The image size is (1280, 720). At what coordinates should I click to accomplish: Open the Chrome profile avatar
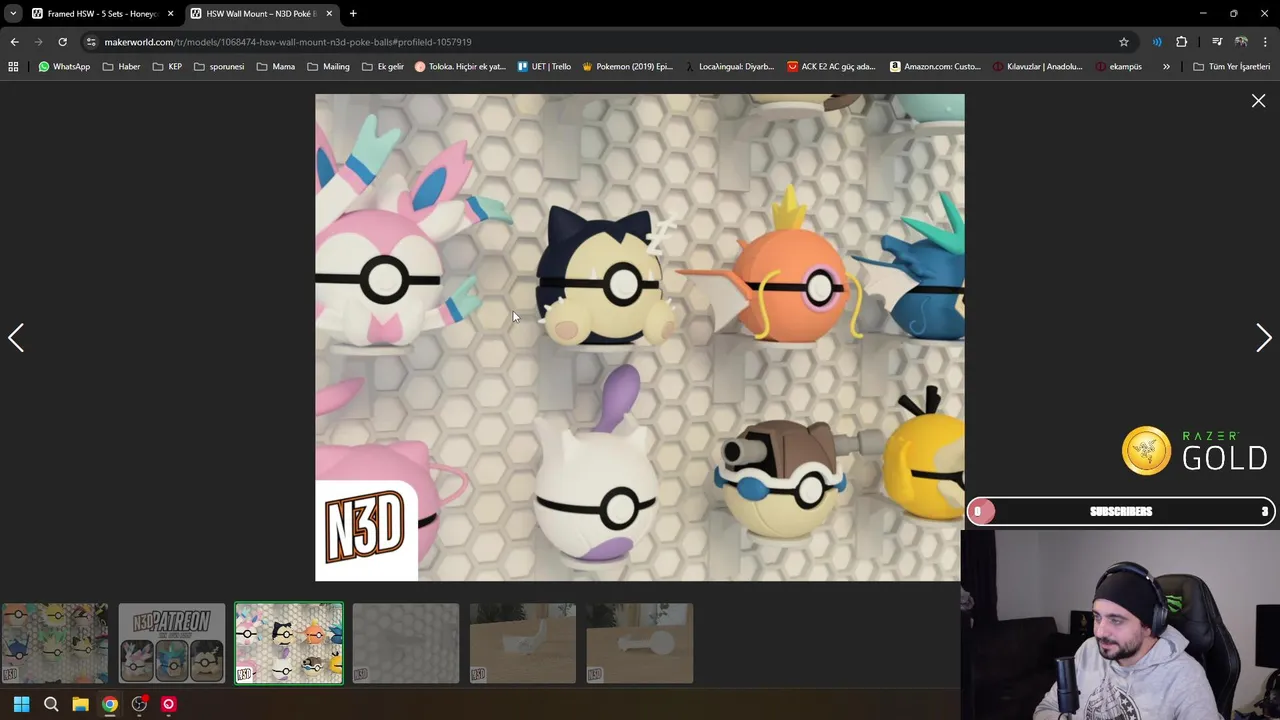1241,42
